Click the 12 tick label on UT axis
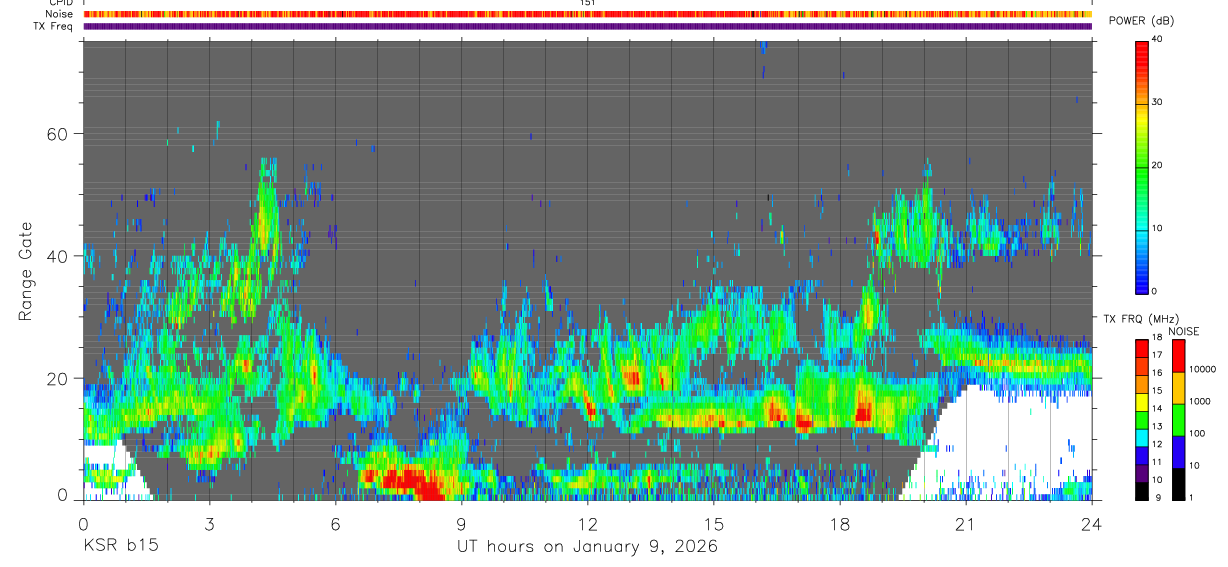The image size is (1228, 567). pos(588,523)
